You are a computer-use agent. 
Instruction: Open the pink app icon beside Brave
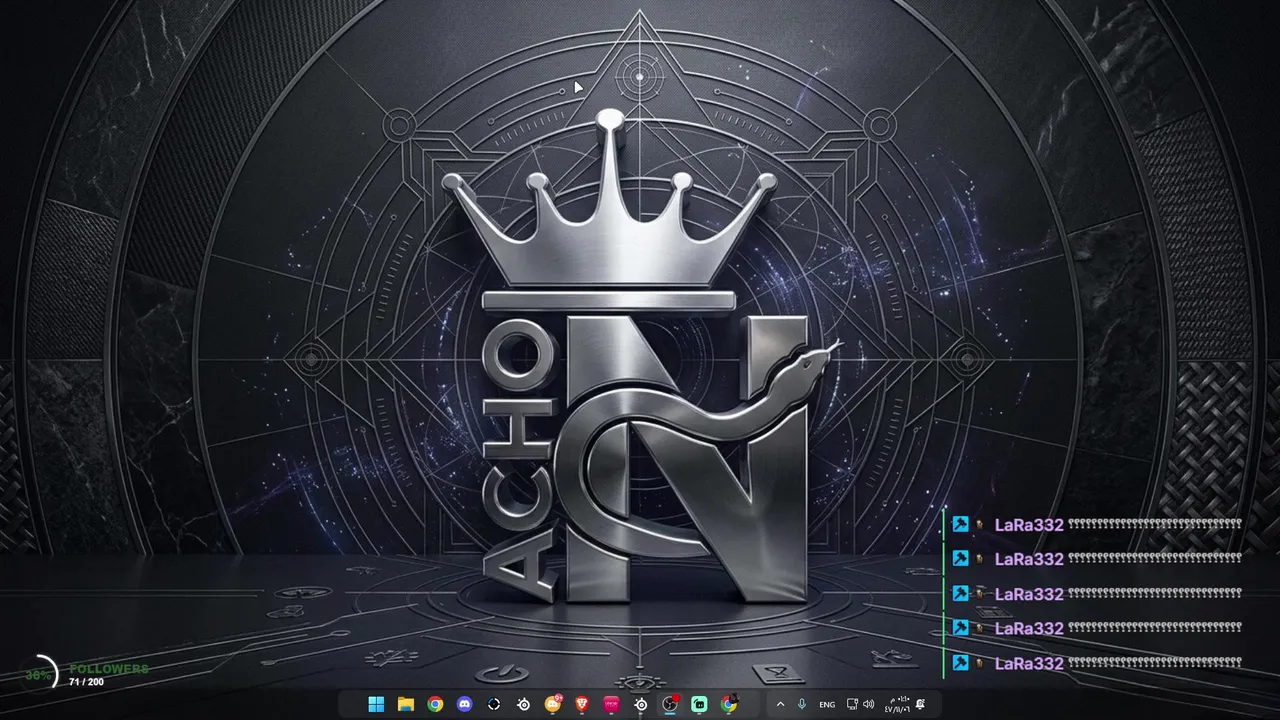click(x=611, y=704)
